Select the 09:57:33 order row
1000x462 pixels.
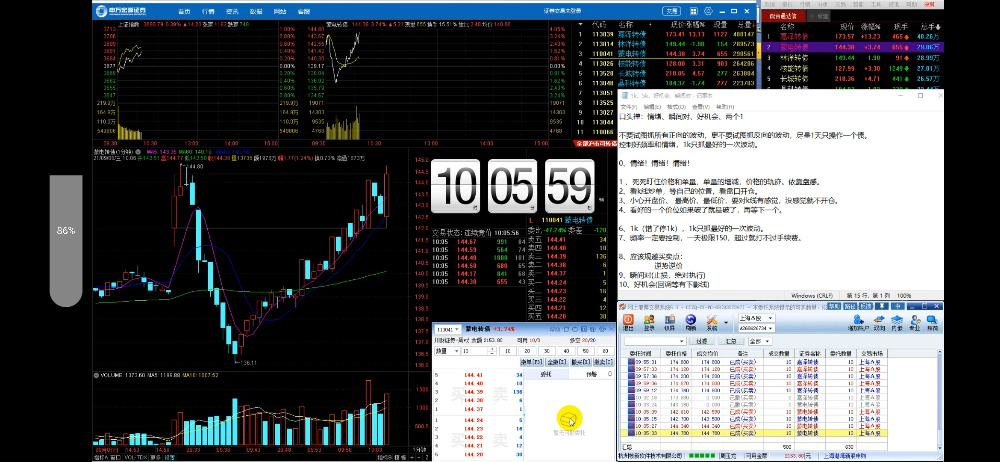point(753,368)
